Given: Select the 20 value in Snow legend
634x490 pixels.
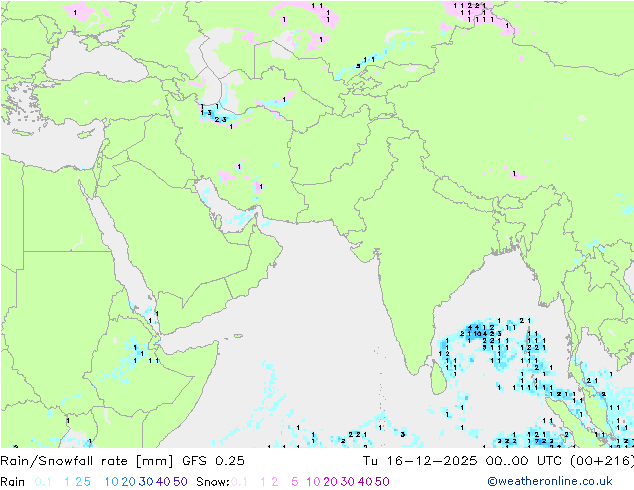Looking at the screenshot, I should click(x=330, y=482).
